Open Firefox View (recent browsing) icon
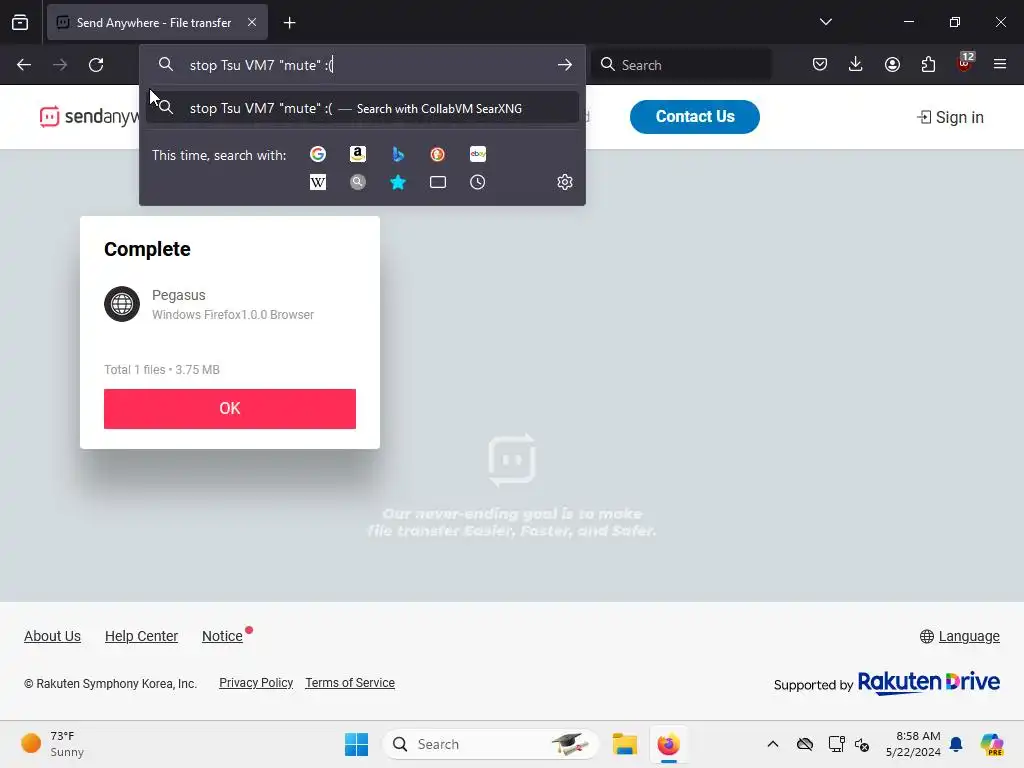Viewport: 1024px width, 768px height. point(20,22)
